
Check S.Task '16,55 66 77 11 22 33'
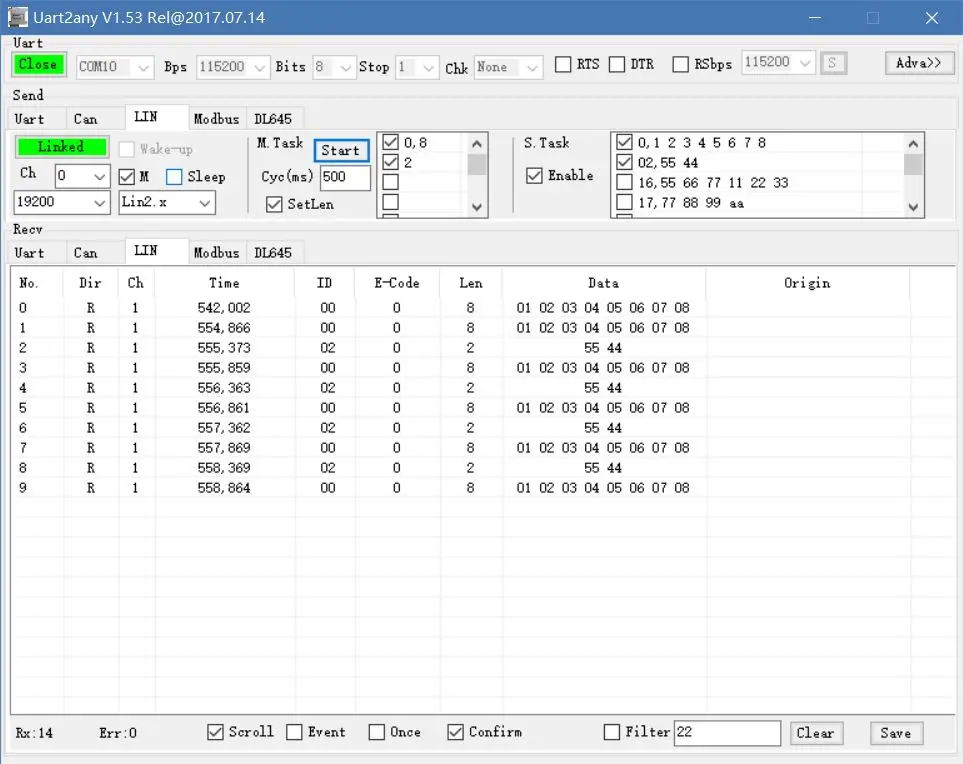tap(624, 182)
